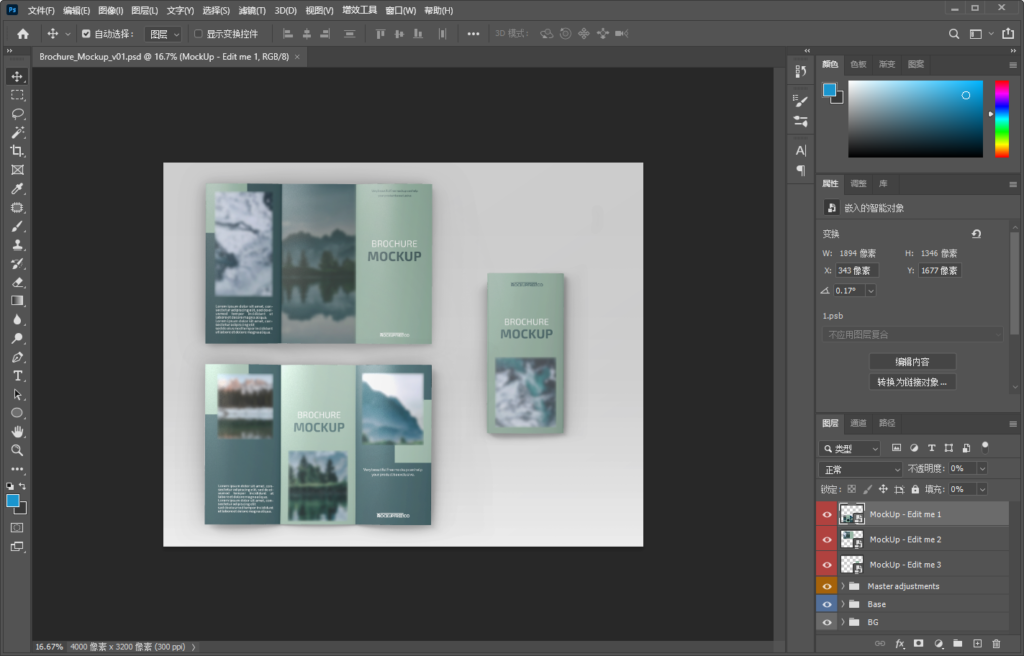
Task: Delete layer with trash icon
Action: pos(996,644)
